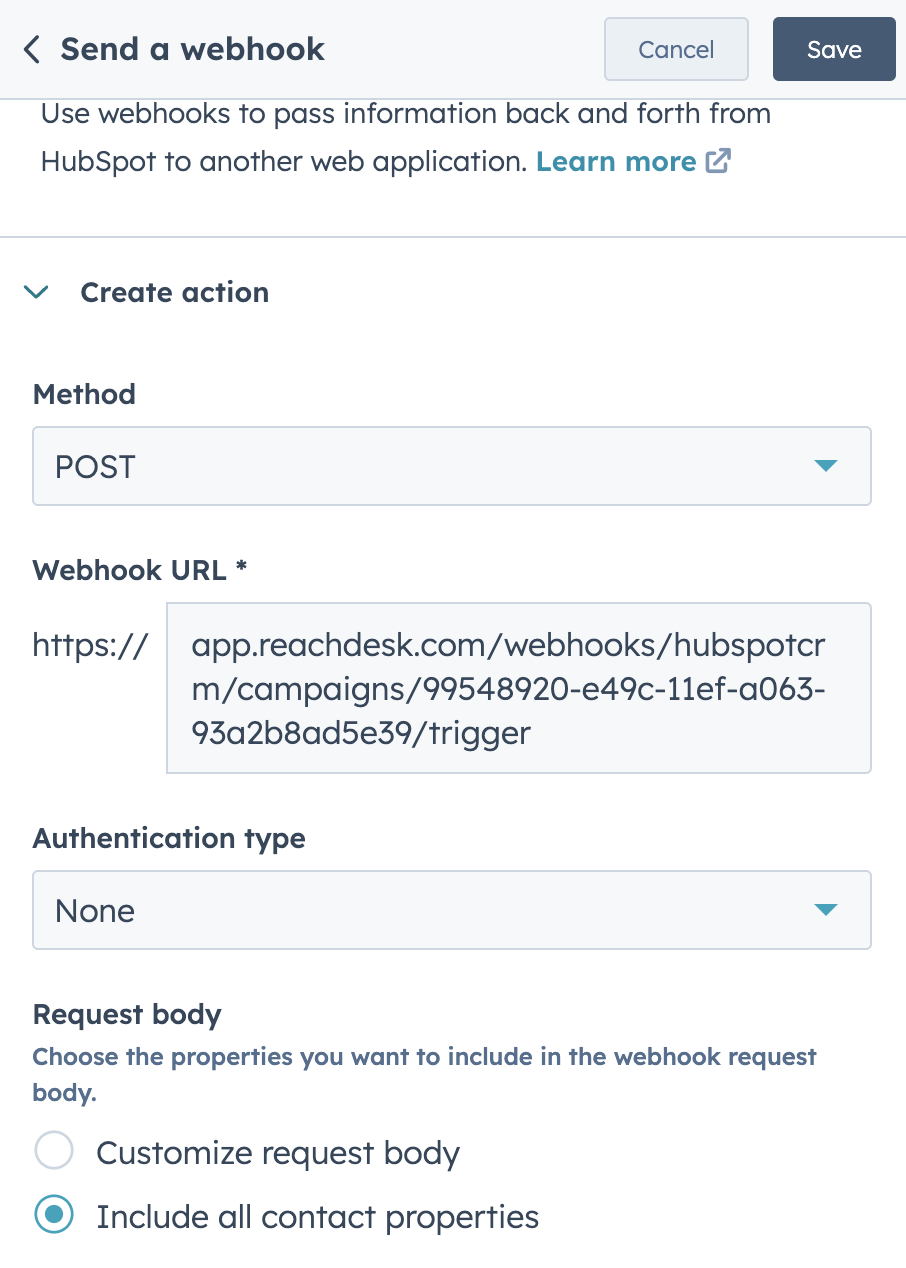Open the Learn more link
The height and width of the screenshot is (1268, 906).
616,161
